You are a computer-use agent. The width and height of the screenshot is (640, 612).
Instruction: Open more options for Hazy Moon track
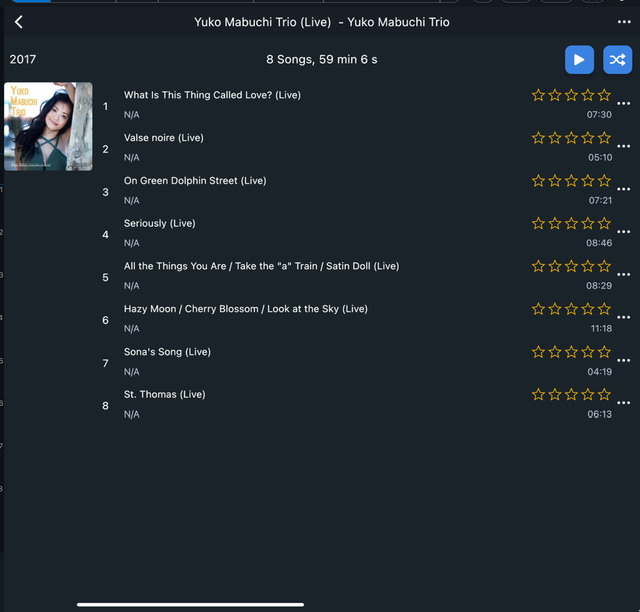point(624,318)
